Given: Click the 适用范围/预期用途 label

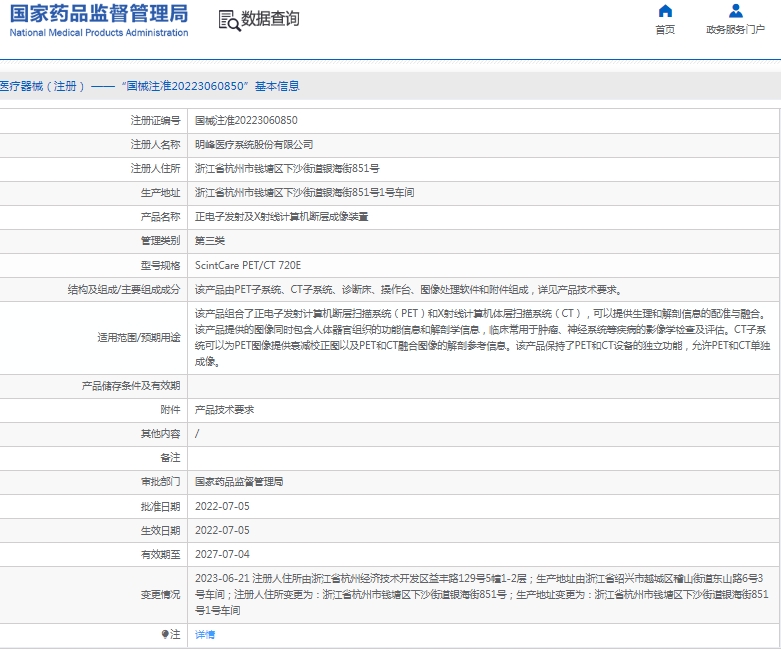Looking at the screenshot, I should (x=139, y=338).
